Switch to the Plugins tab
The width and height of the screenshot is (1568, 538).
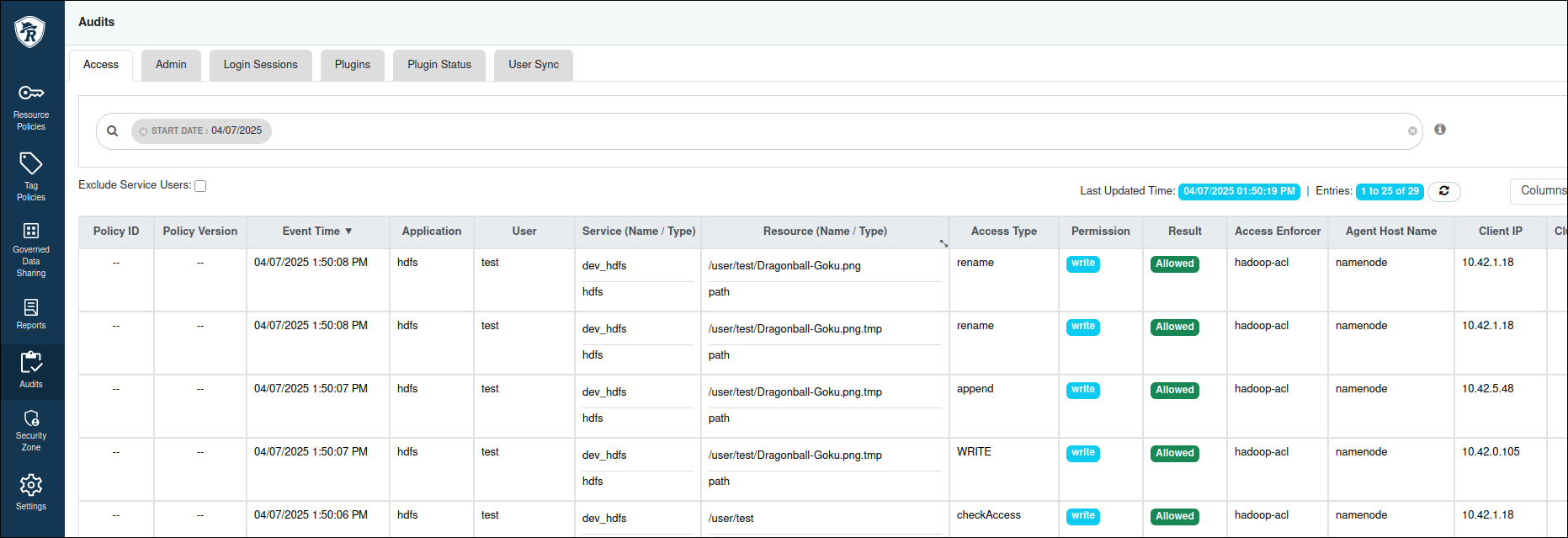pyautogui.click(x=353, y=65)
